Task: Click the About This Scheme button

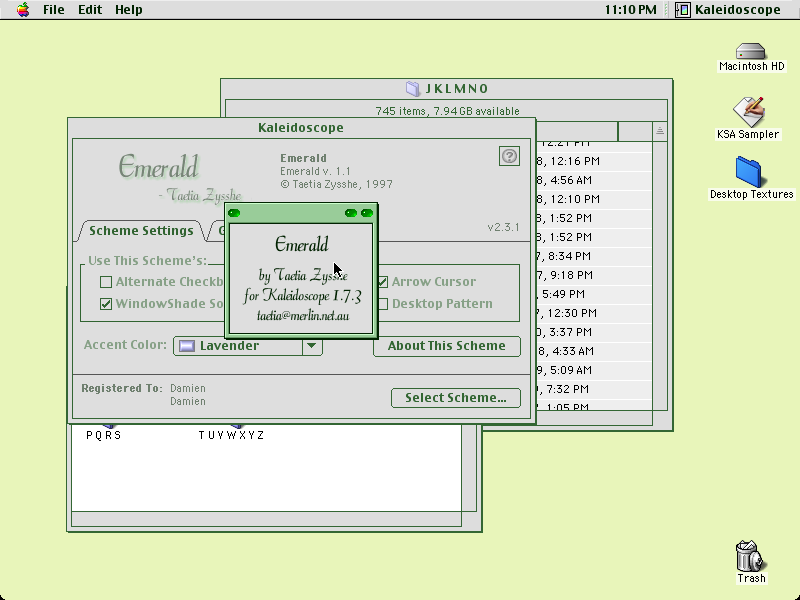Action: pos(446,346)
